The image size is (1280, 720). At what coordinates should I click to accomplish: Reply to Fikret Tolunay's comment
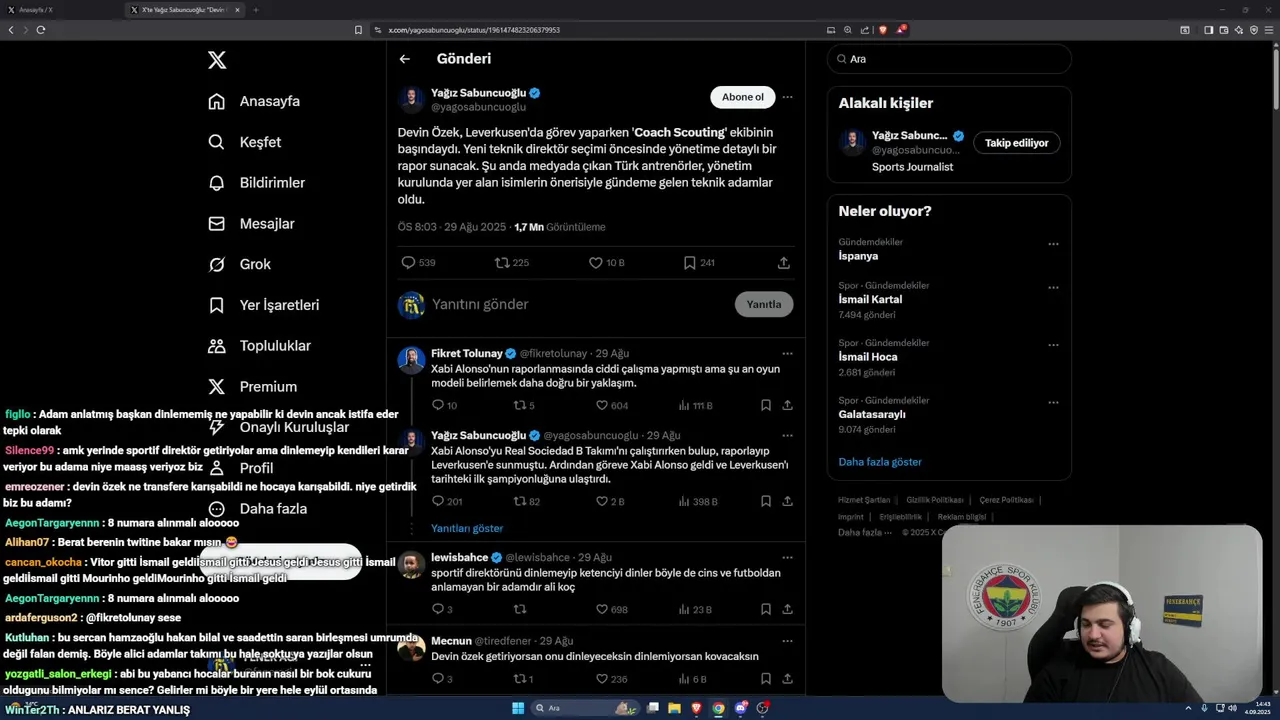click(x=444, y=405)
